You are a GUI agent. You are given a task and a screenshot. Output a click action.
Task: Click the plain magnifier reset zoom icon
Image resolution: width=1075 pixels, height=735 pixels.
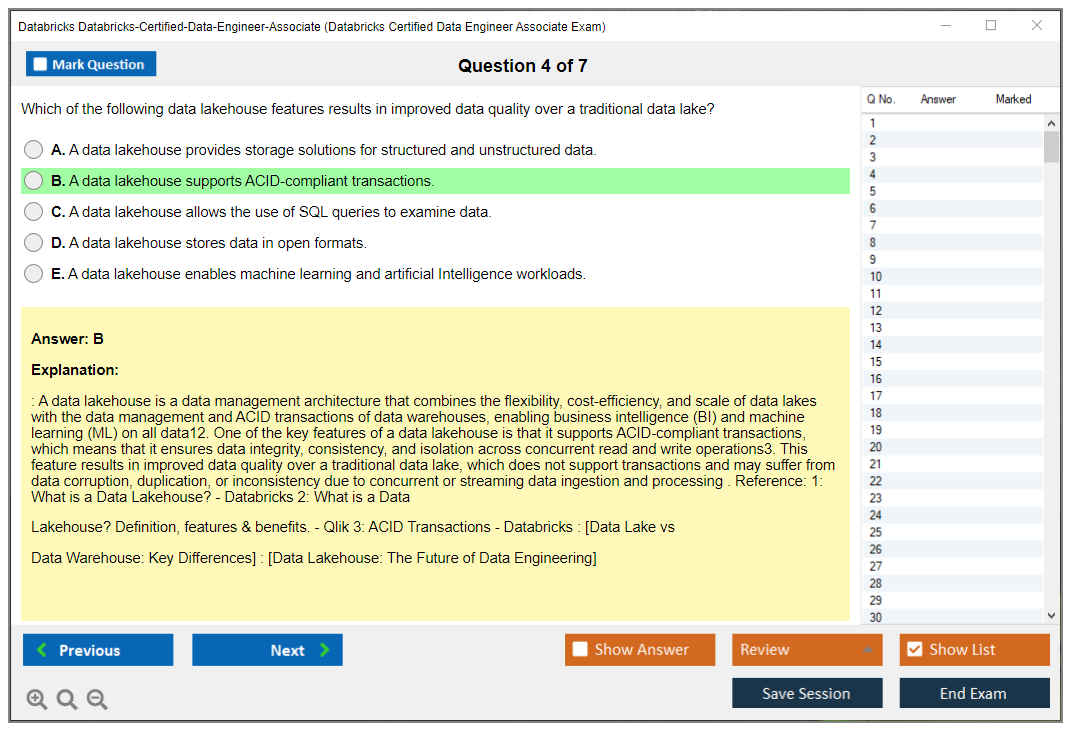point(67,699)
